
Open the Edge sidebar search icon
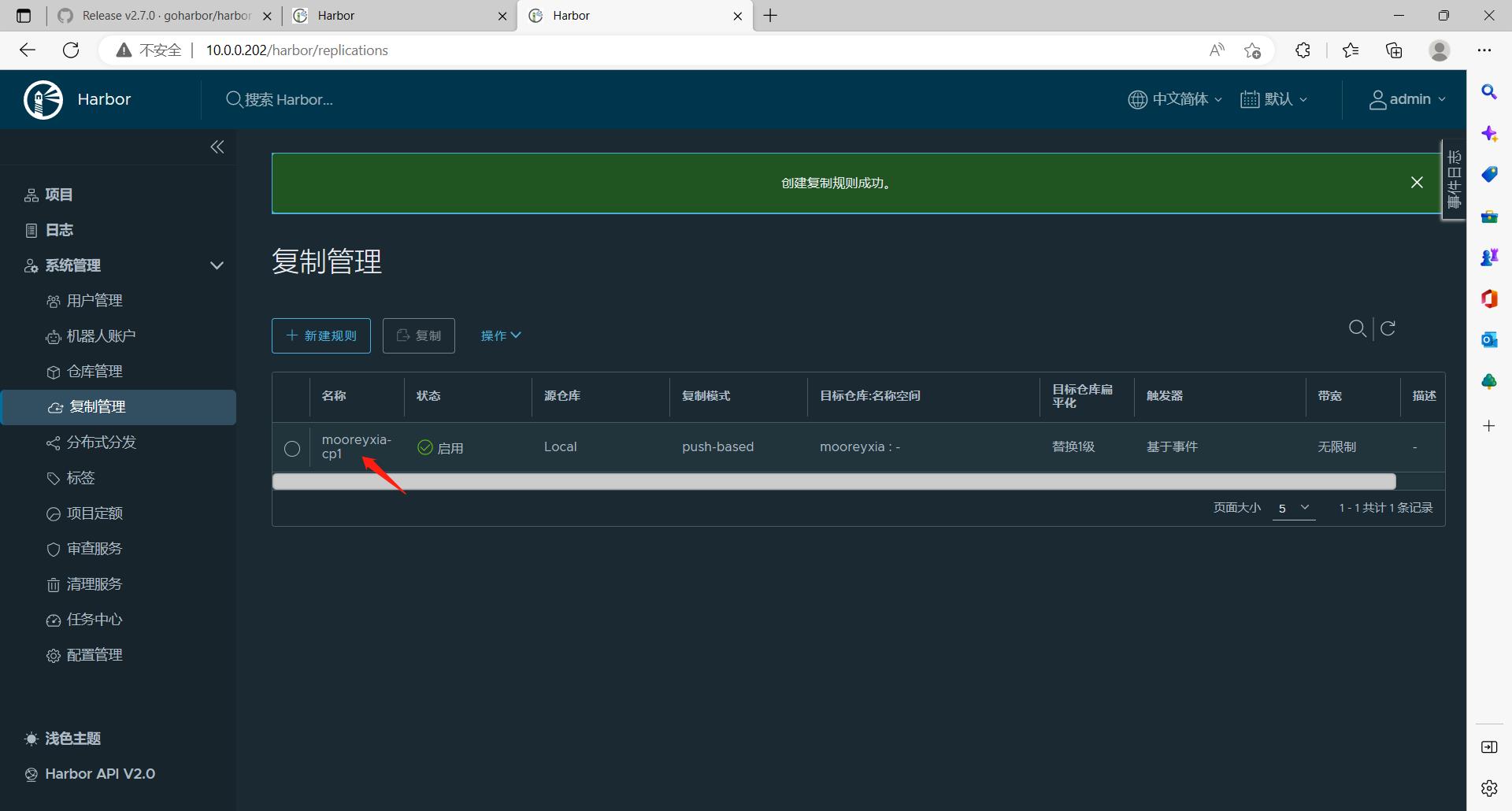(x=1489, y=92)
